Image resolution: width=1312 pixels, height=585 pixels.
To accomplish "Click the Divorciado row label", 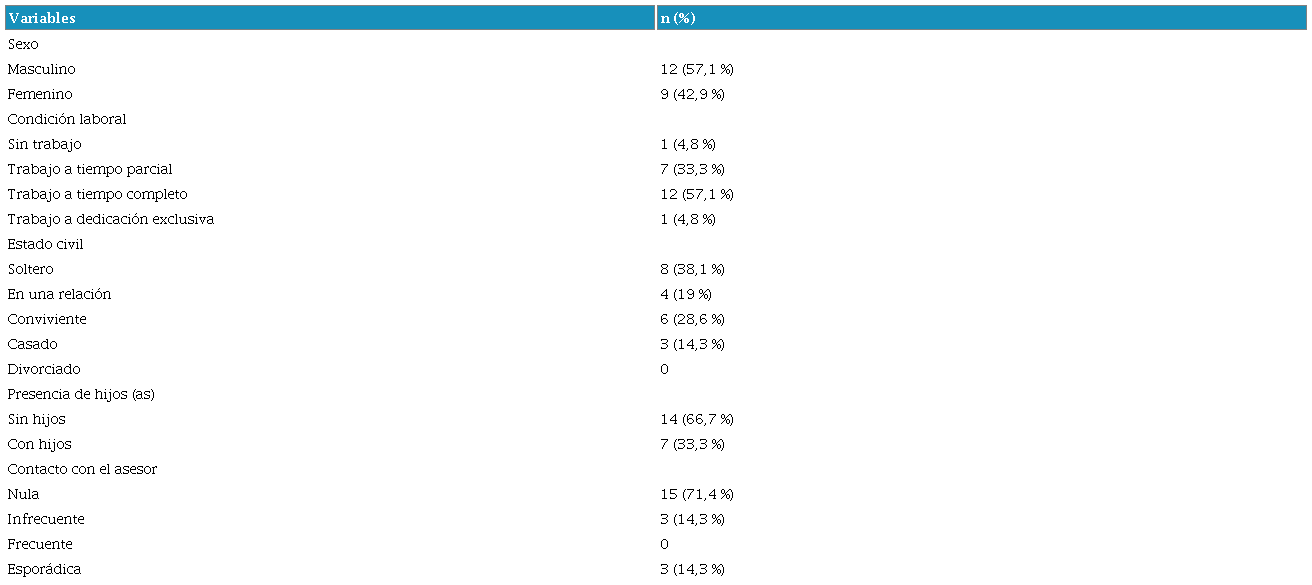I will pos(44,369).
